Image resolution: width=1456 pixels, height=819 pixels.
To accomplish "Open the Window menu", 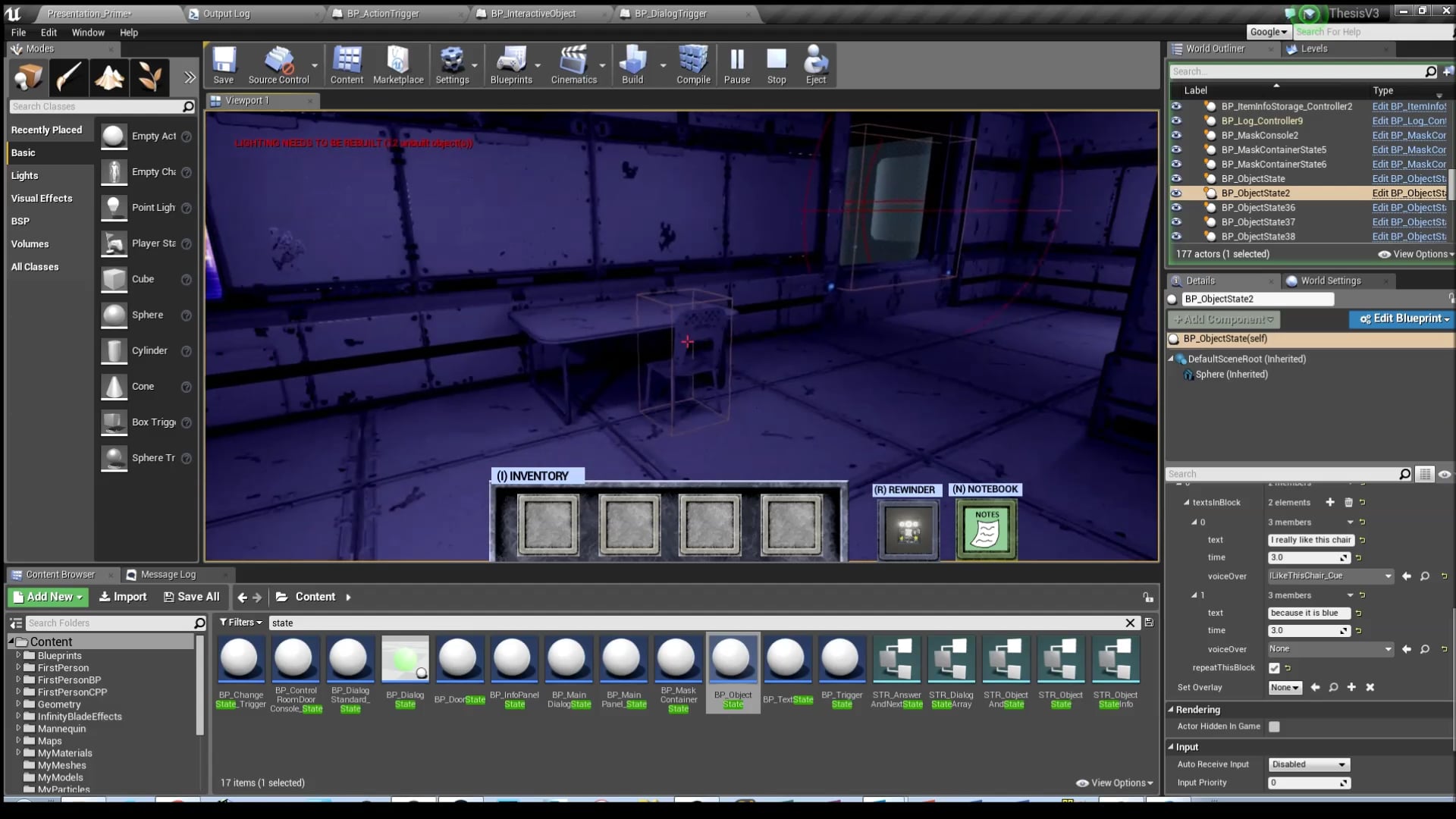I will coord(88,33).
